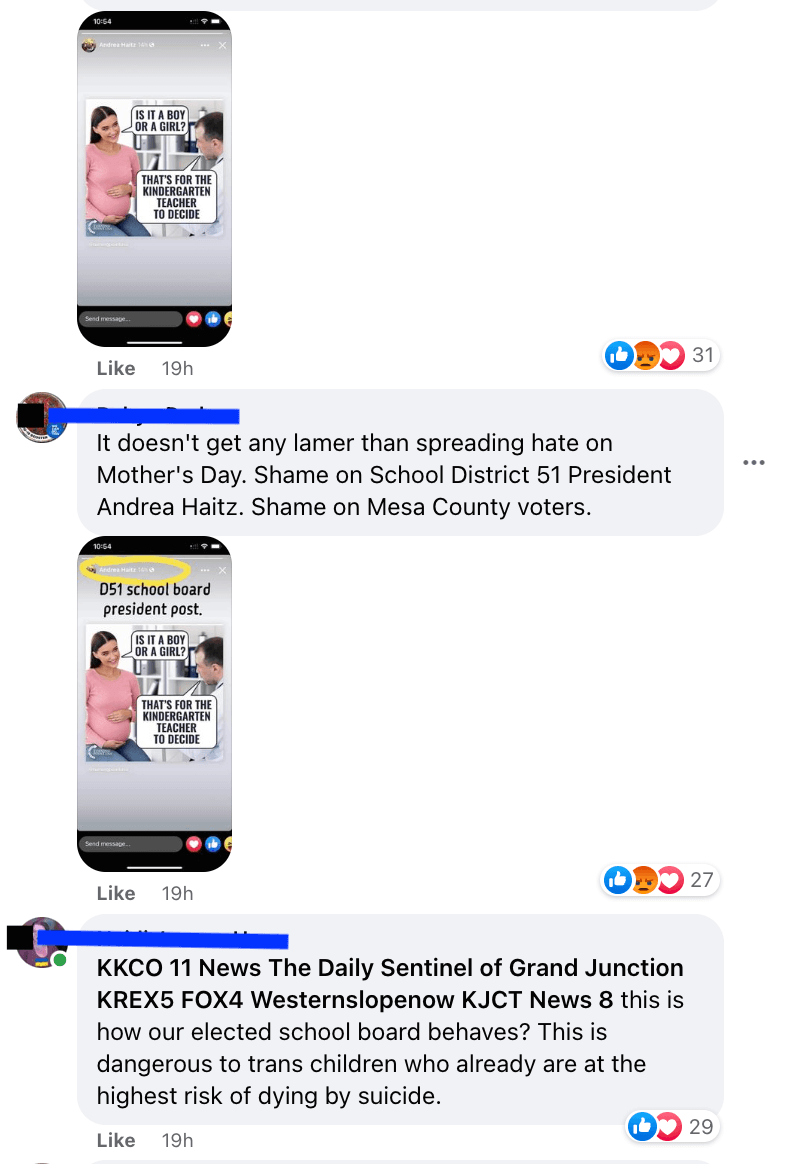
Task: Open the KREX5 FOX4 Westernslopenow tag
Action: pos(276,999)
